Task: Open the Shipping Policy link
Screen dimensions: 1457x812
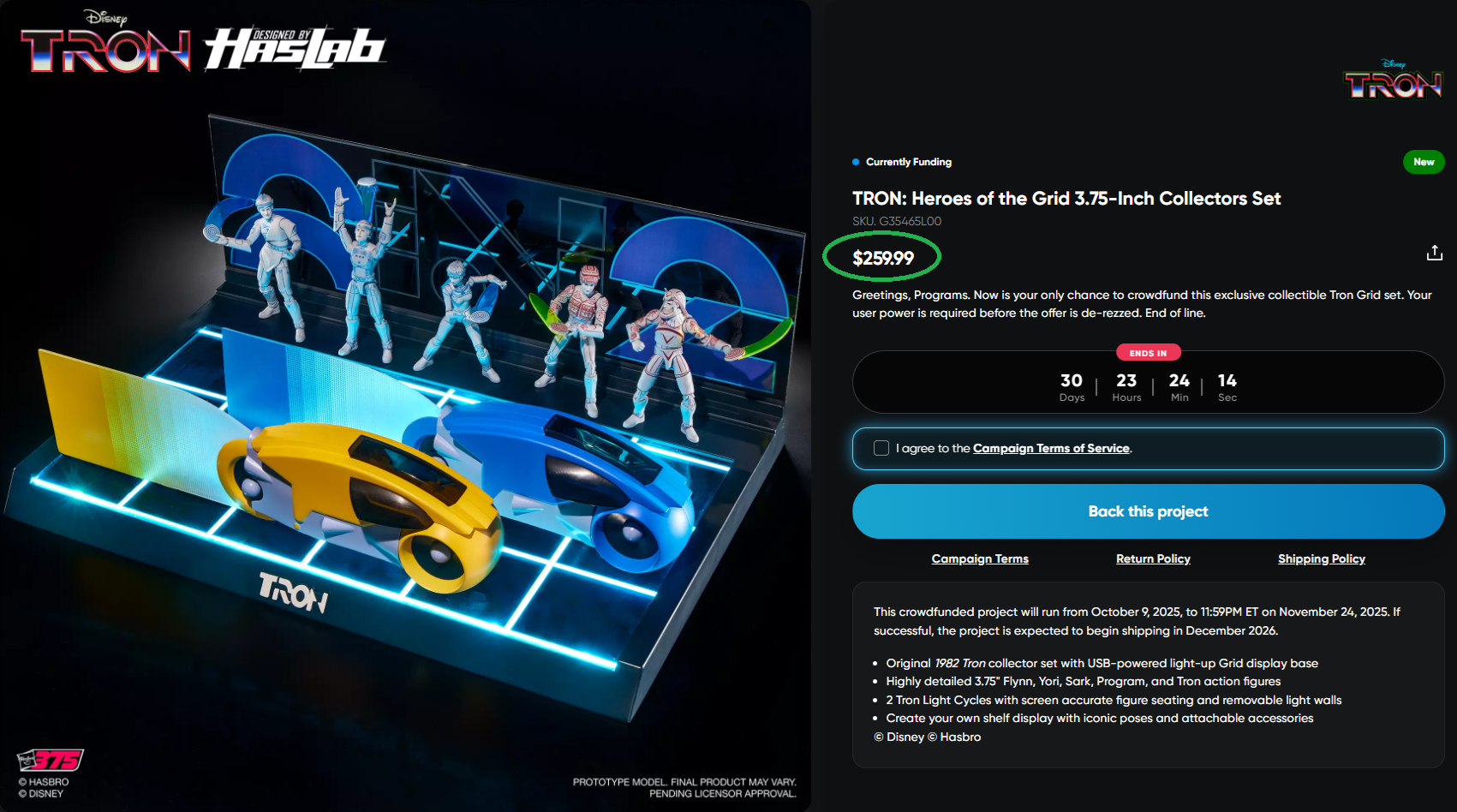Action: point(1321,558)
